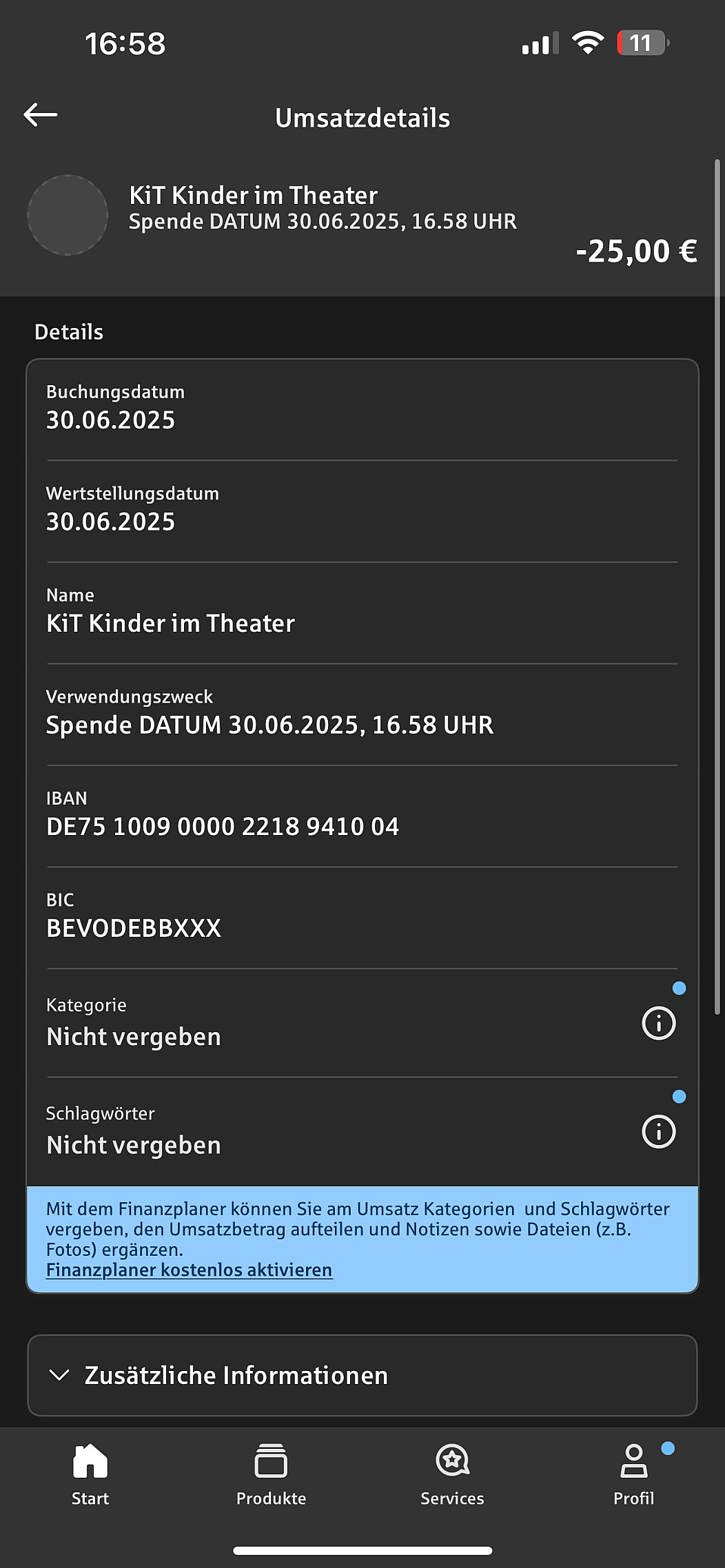The height and width of the screenshot is (1568, 725).
Task: Open the Produkte cards icon
Action: [x=271, y=1461]
